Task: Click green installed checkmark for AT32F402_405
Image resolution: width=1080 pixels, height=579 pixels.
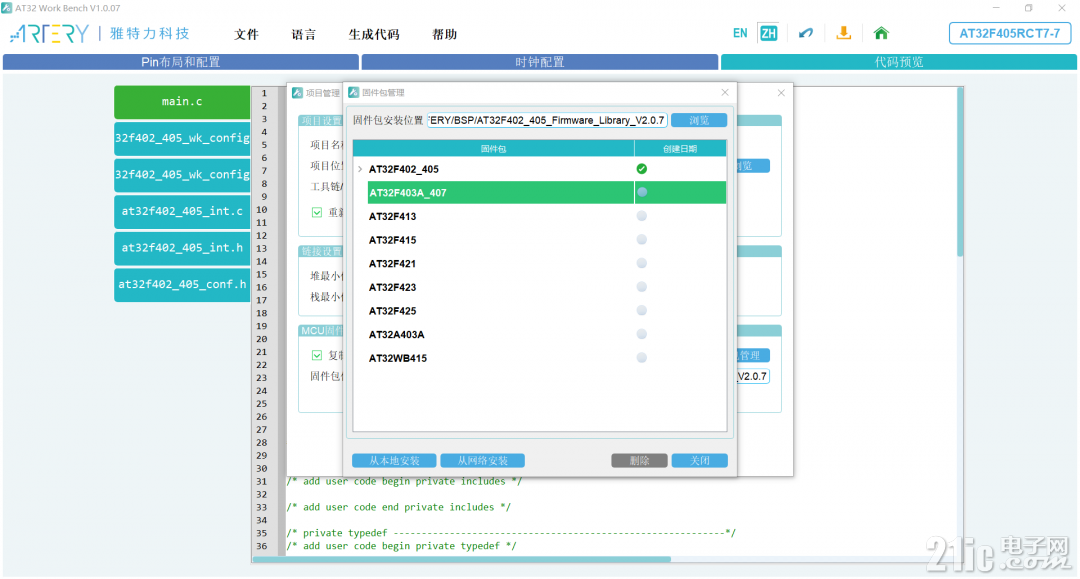Action: [x=642, y=169]
